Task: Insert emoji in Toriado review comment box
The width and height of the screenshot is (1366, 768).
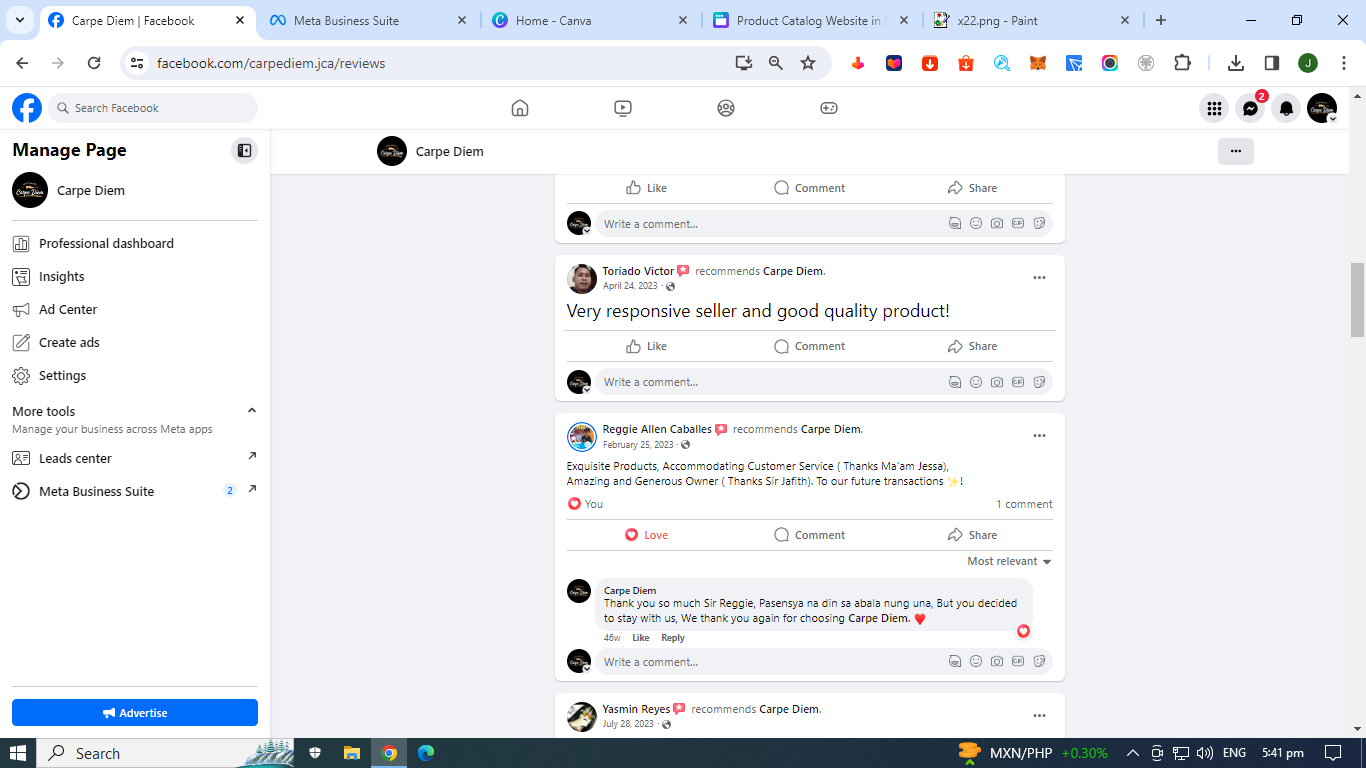Action: [x=976, y=382]
